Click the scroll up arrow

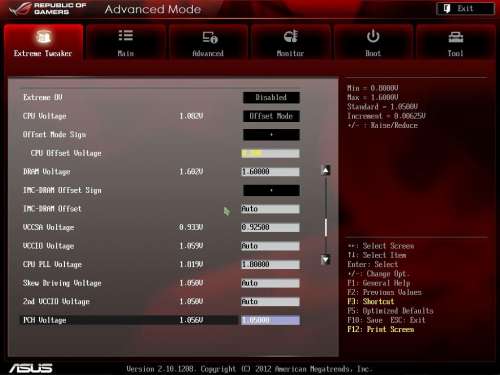326,170
